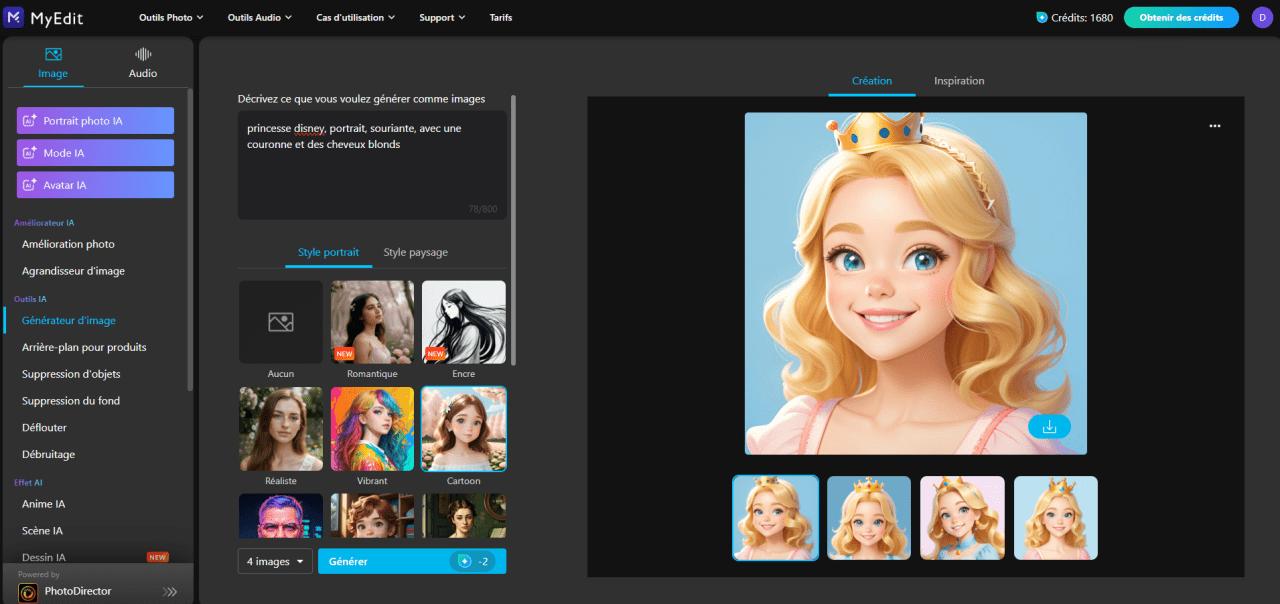Viewport: 1280px width, 604px height.
Task: Expand the Support menu
Action: tap(441, 17)
